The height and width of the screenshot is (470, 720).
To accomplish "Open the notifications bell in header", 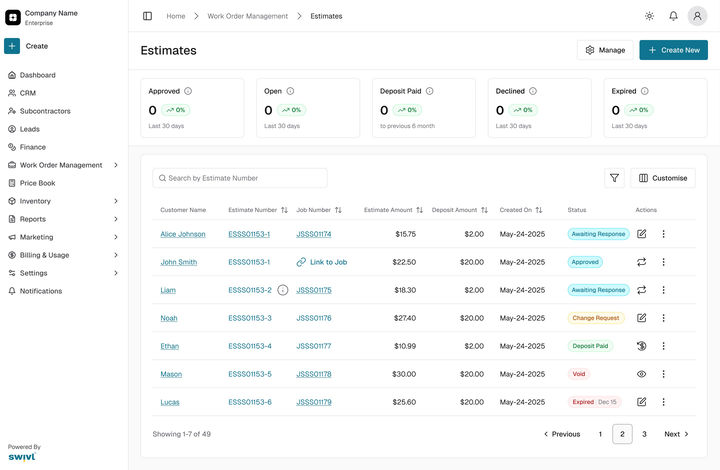I will 673,16.
